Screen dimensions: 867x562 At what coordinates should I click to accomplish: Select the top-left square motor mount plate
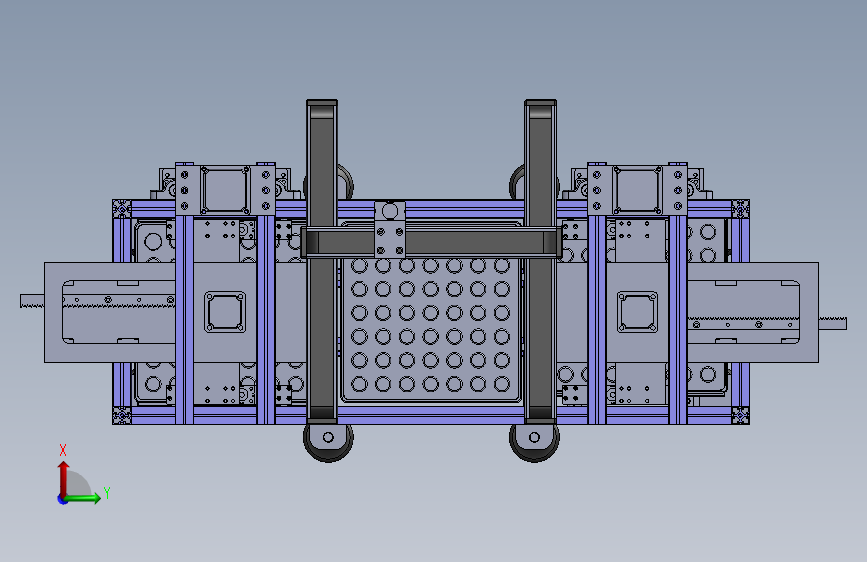click(225, 190)
